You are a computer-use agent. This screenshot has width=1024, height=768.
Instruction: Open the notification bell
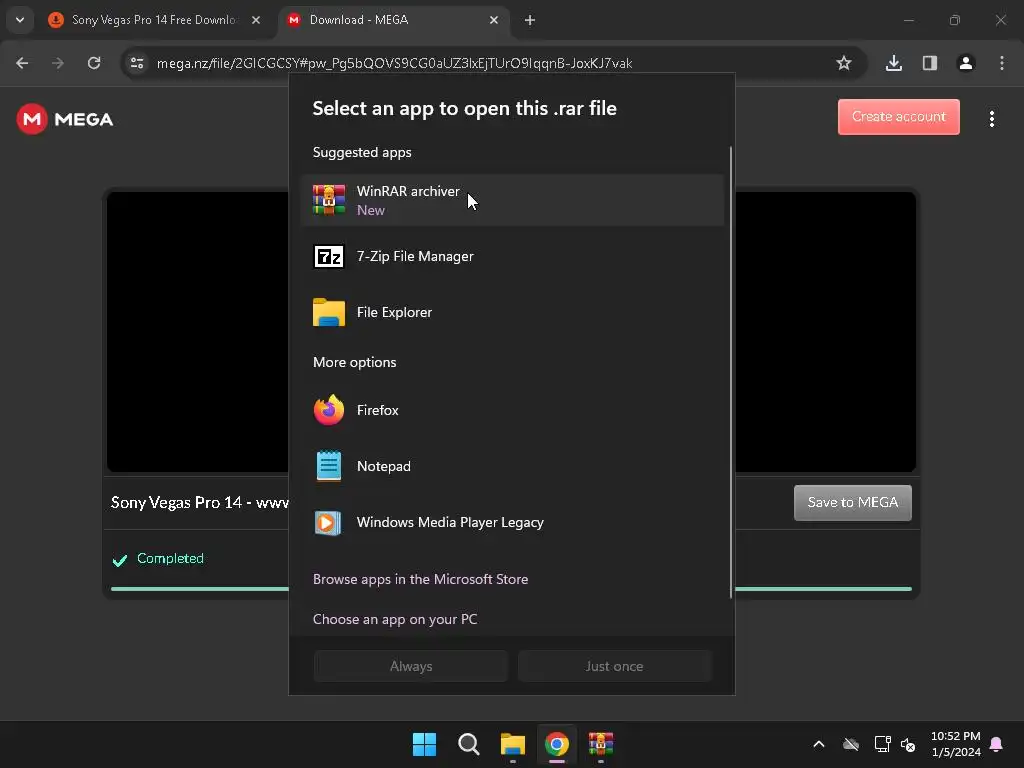997,744
